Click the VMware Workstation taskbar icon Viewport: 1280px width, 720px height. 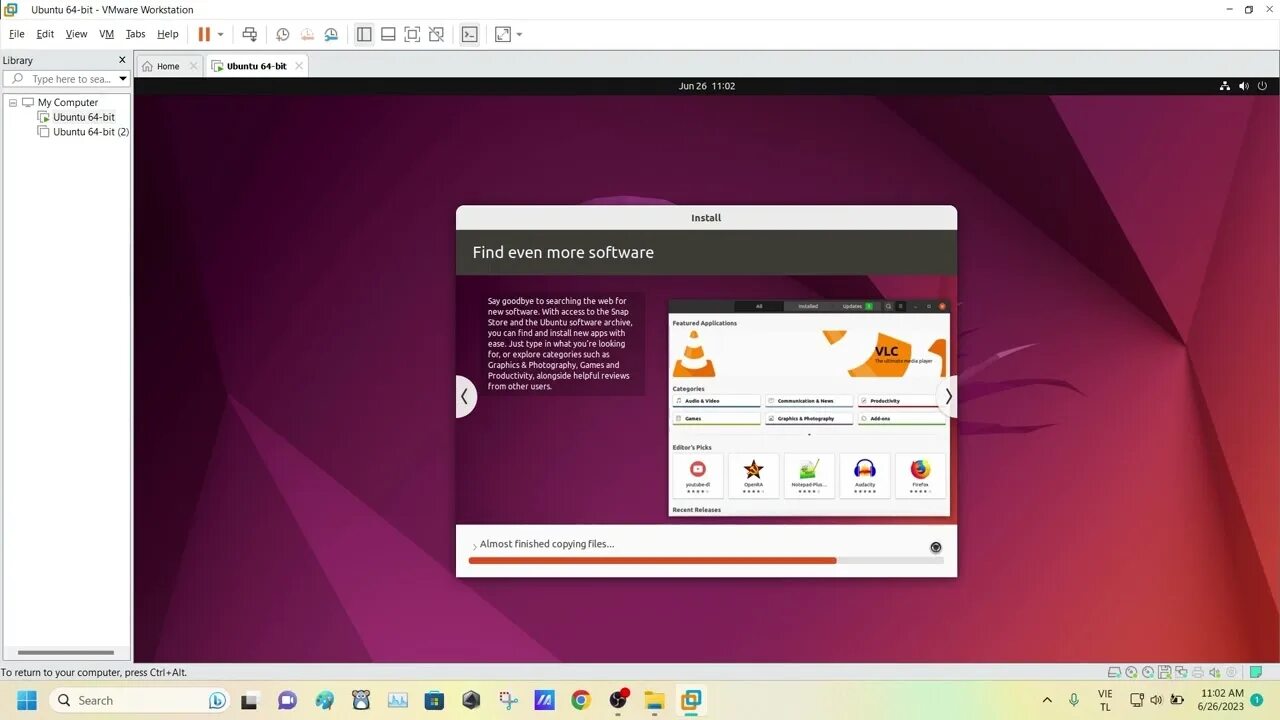click(x=691, y=700)
